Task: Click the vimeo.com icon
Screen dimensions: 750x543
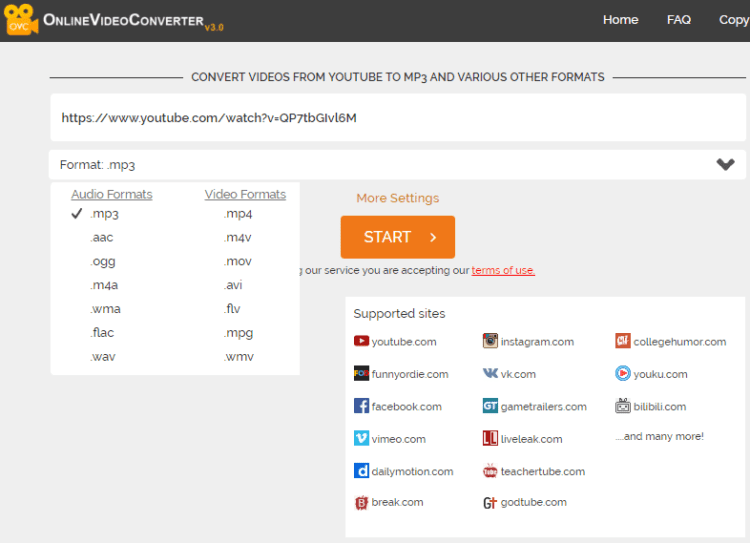Action: pos(361,438)
